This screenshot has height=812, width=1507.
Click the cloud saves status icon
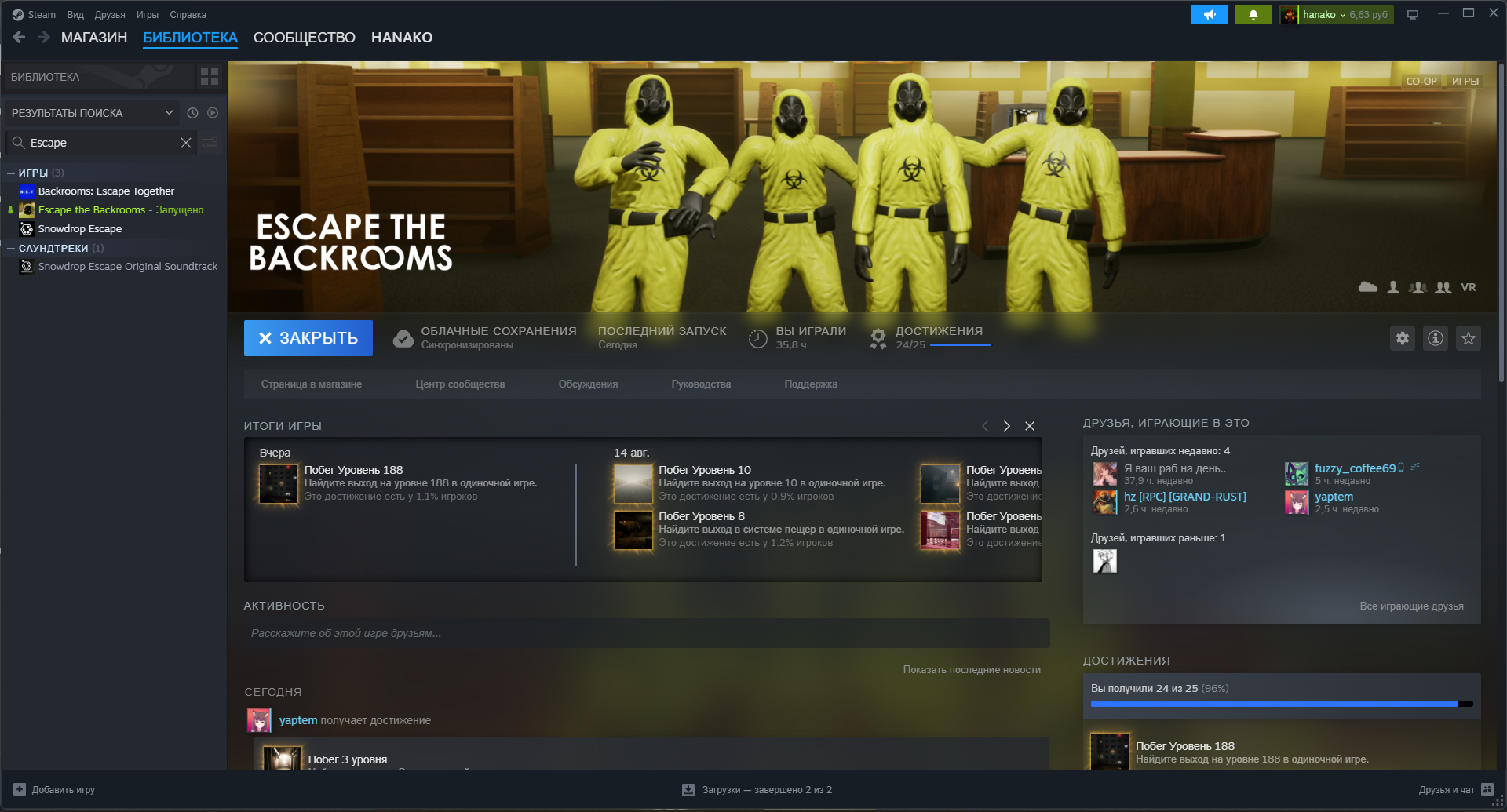(403, 338)
